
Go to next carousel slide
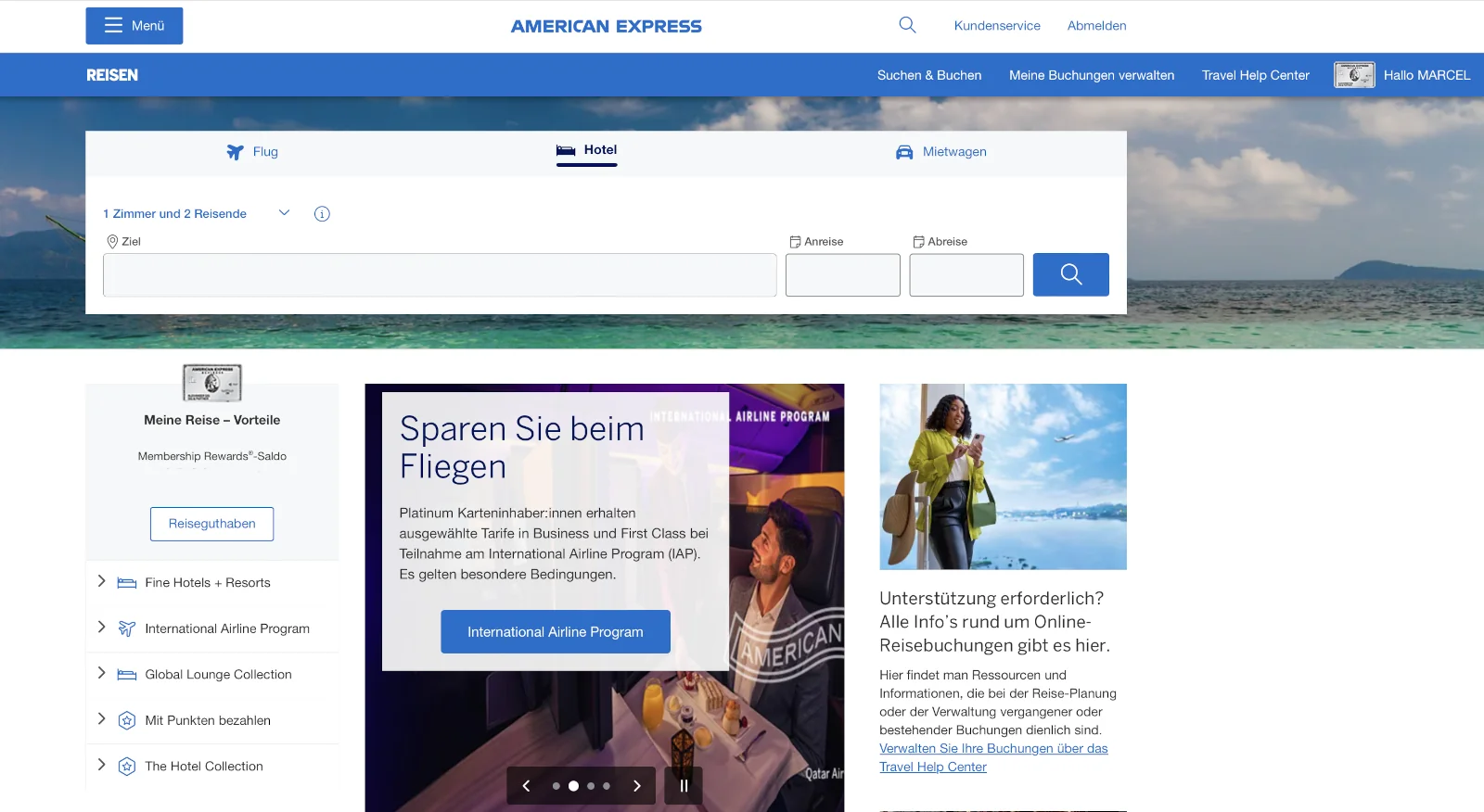pos(636,786)
